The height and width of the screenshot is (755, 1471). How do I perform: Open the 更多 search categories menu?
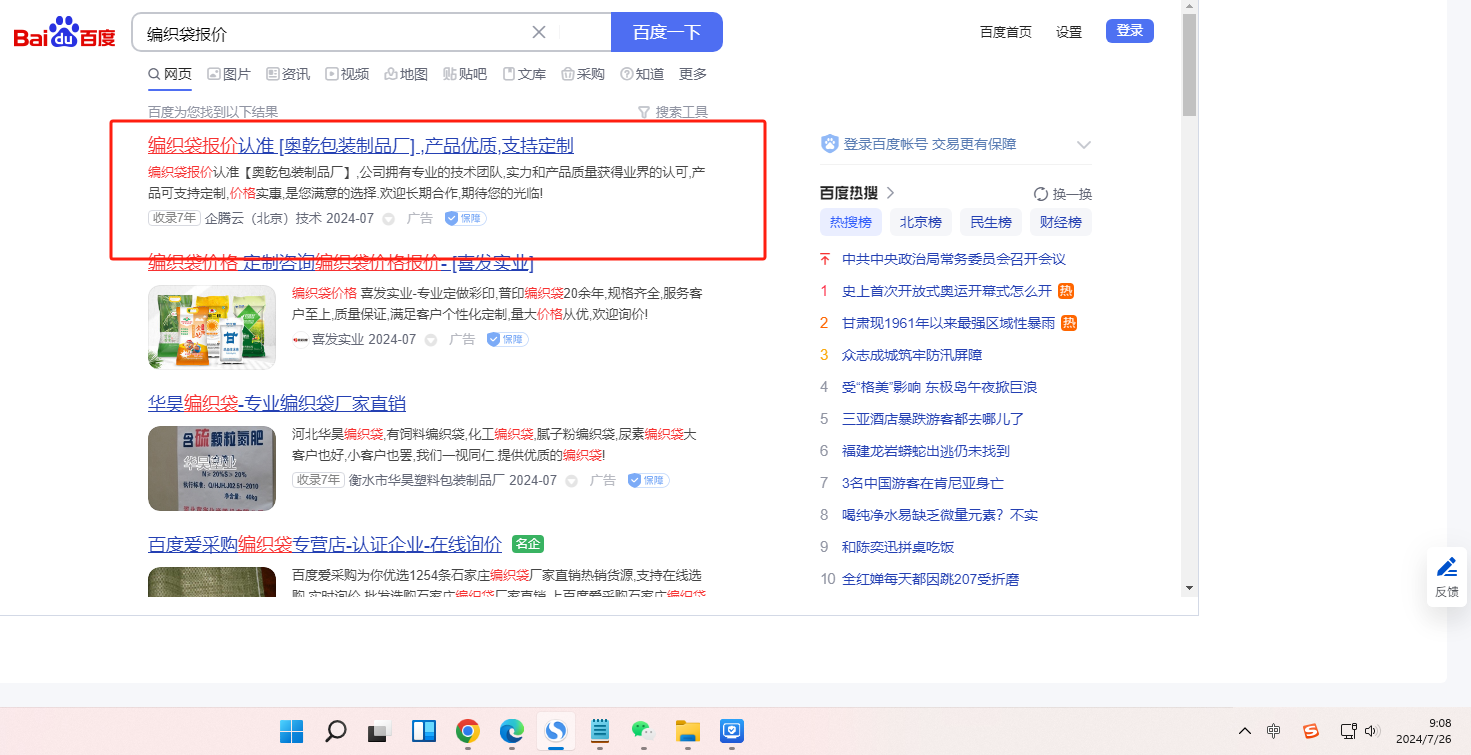[693, 74]
